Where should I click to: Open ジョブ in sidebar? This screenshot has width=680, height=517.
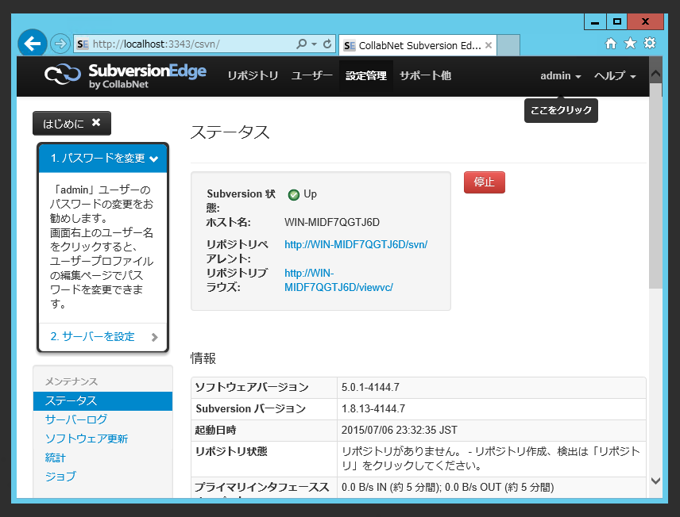point(60,477)
